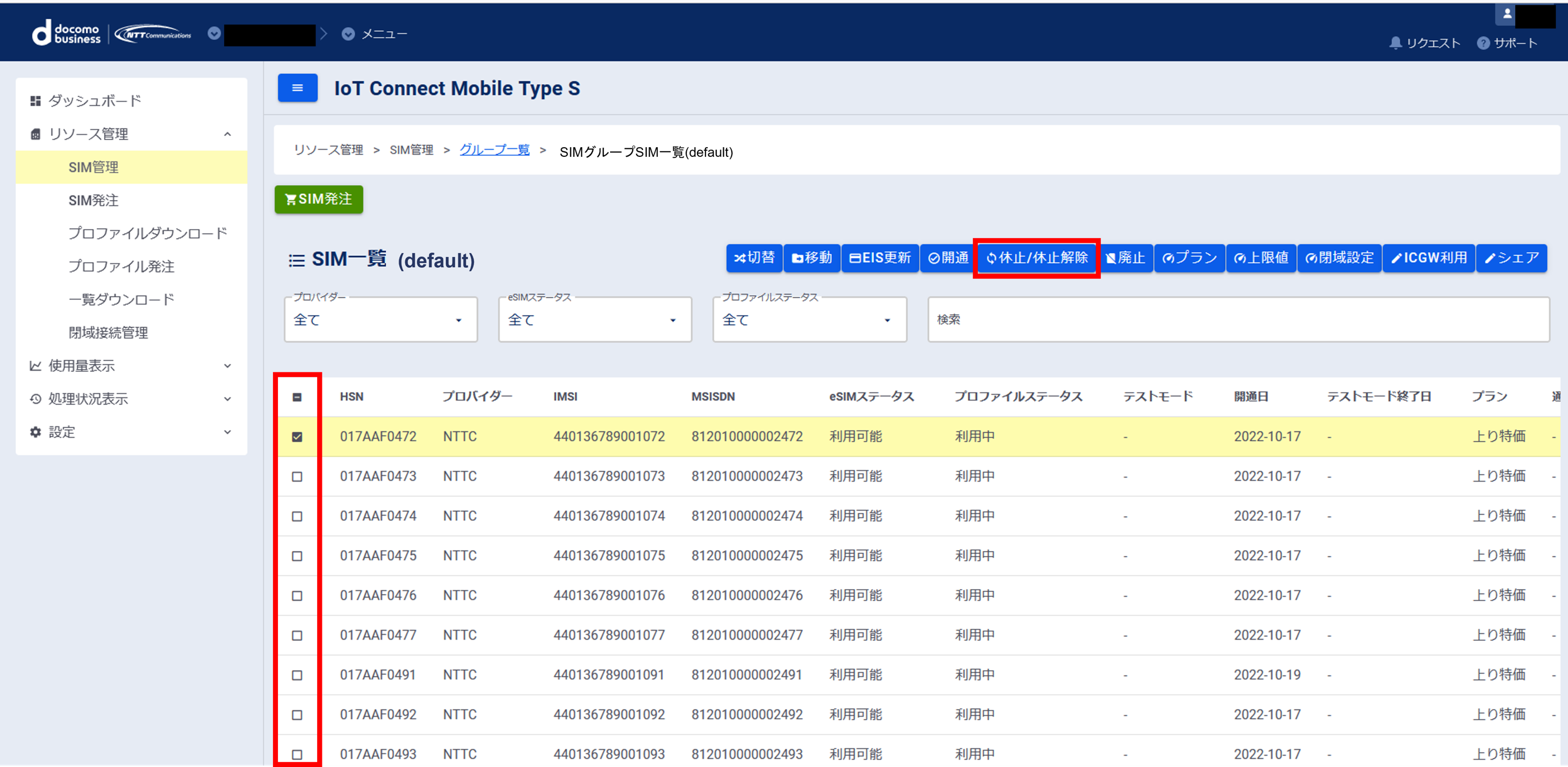Click the 切替 switch toolbar button

(x=753, y=258)
